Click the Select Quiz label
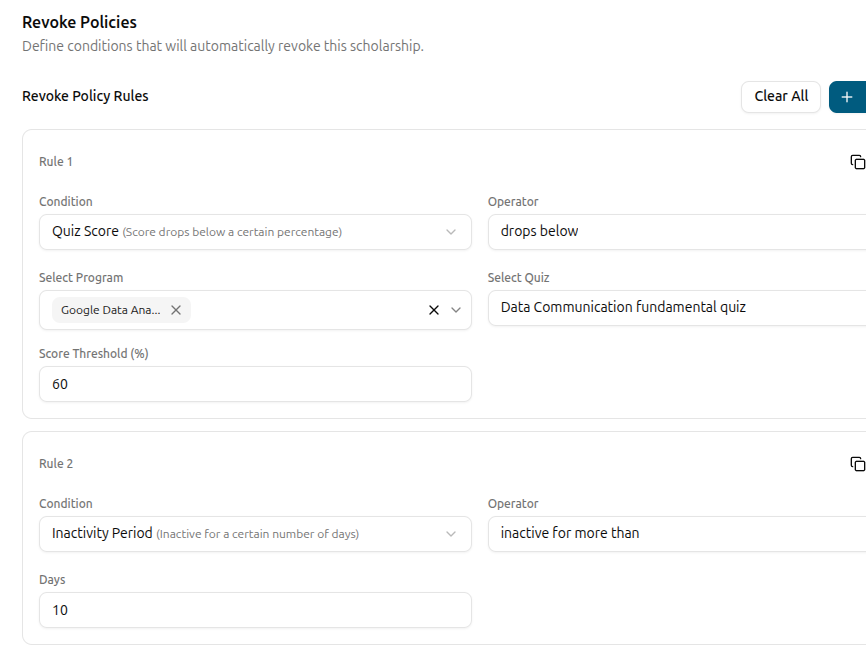 [x=519, y=278]
